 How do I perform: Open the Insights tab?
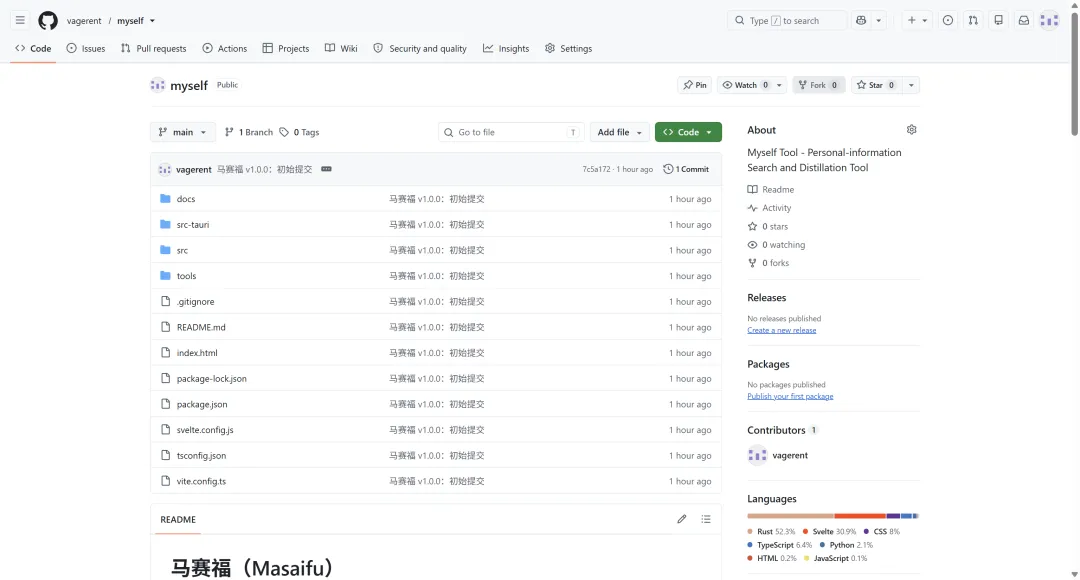coord(506,48)
